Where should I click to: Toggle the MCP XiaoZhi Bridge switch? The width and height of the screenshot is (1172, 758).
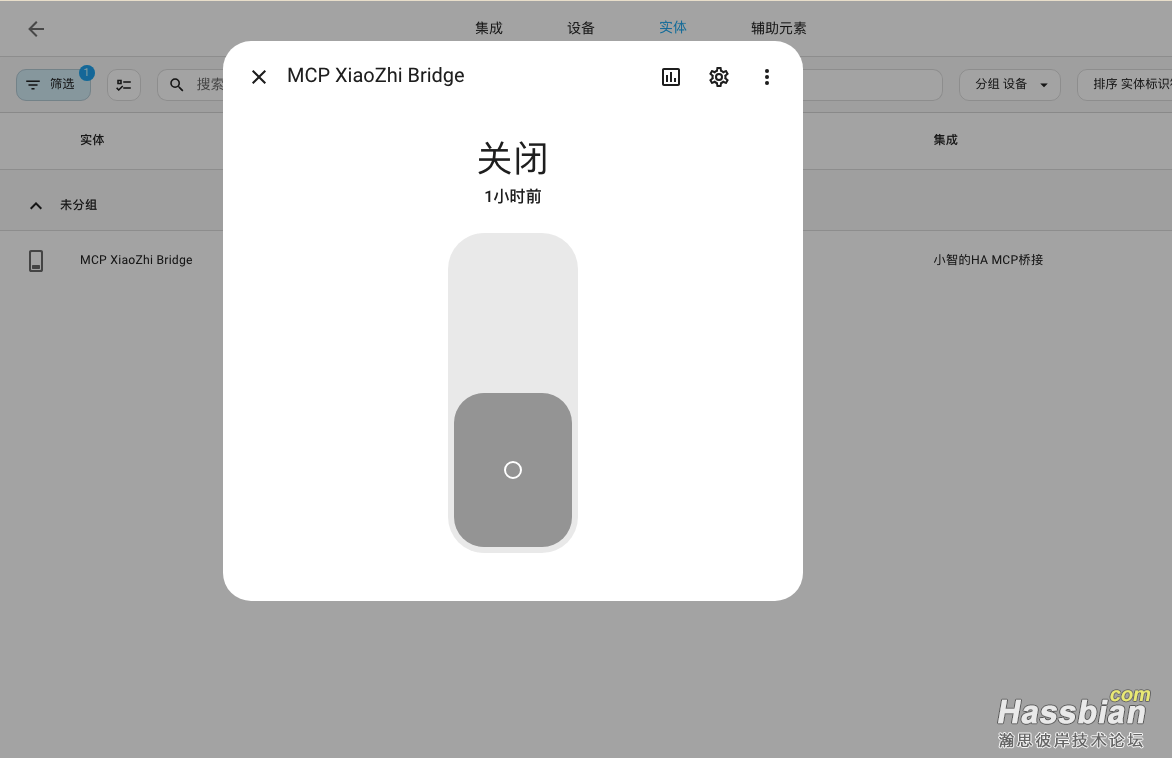[513, 392]
